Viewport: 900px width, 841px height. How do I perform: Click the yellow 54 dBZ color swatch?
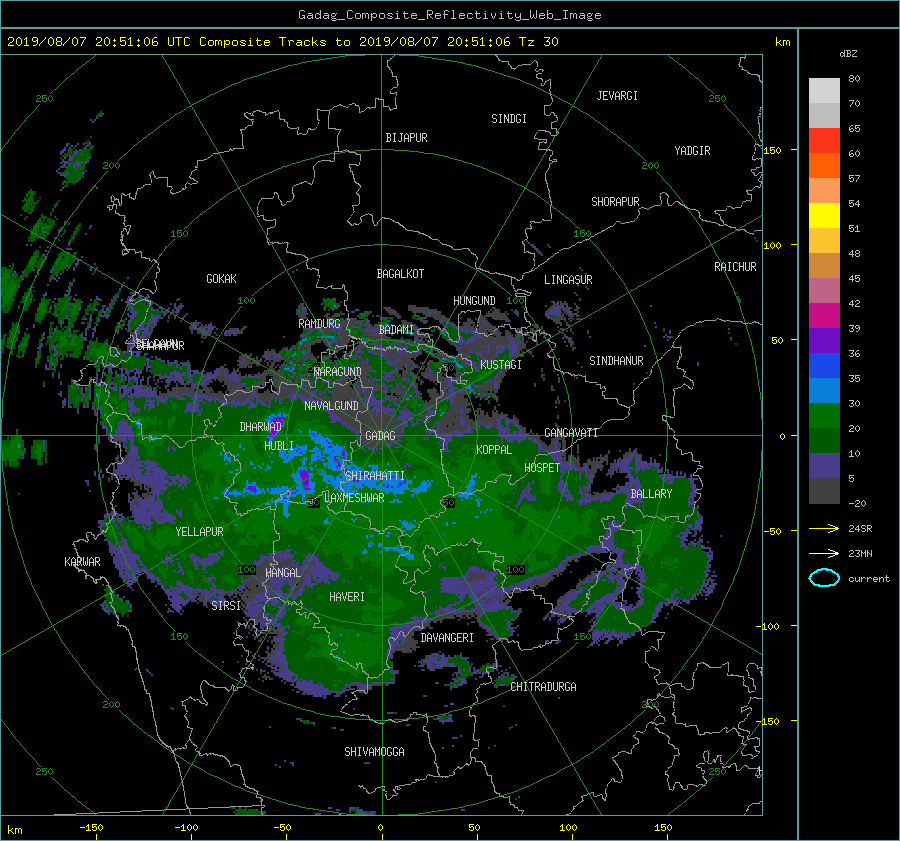click(x=824, y=215)
